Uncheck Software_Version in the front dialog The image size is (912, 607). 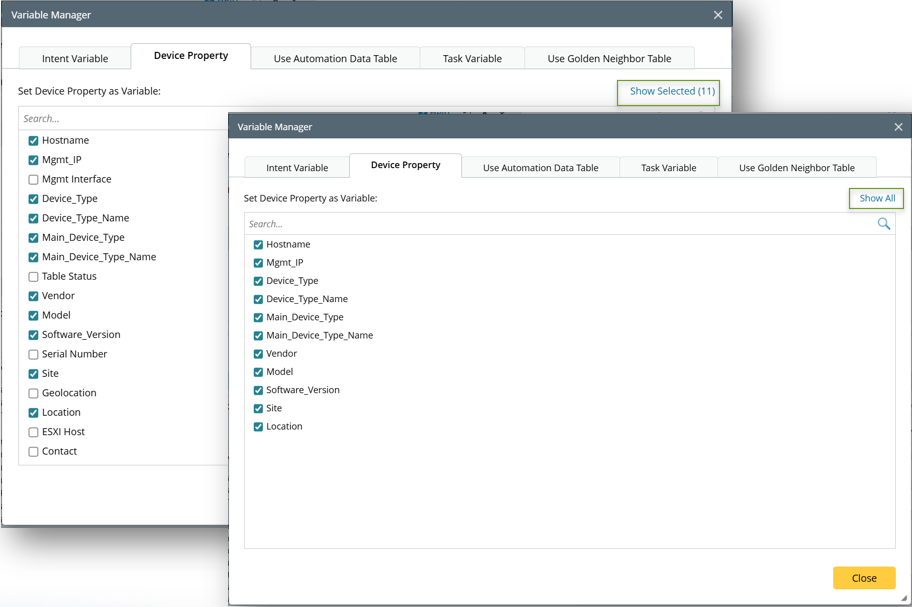pos(258,390)
